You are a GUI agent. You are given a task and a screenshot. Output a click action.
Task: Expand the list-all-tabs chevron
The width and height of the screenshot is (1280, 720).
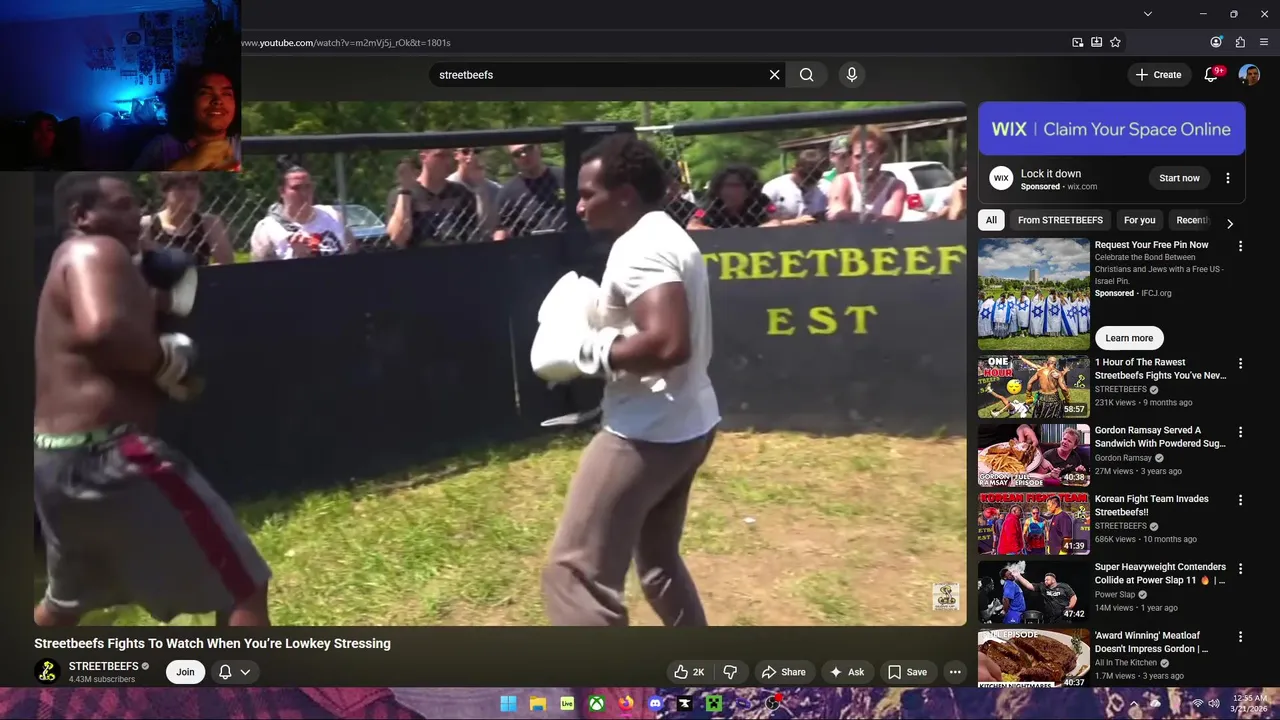point(1148,14)
